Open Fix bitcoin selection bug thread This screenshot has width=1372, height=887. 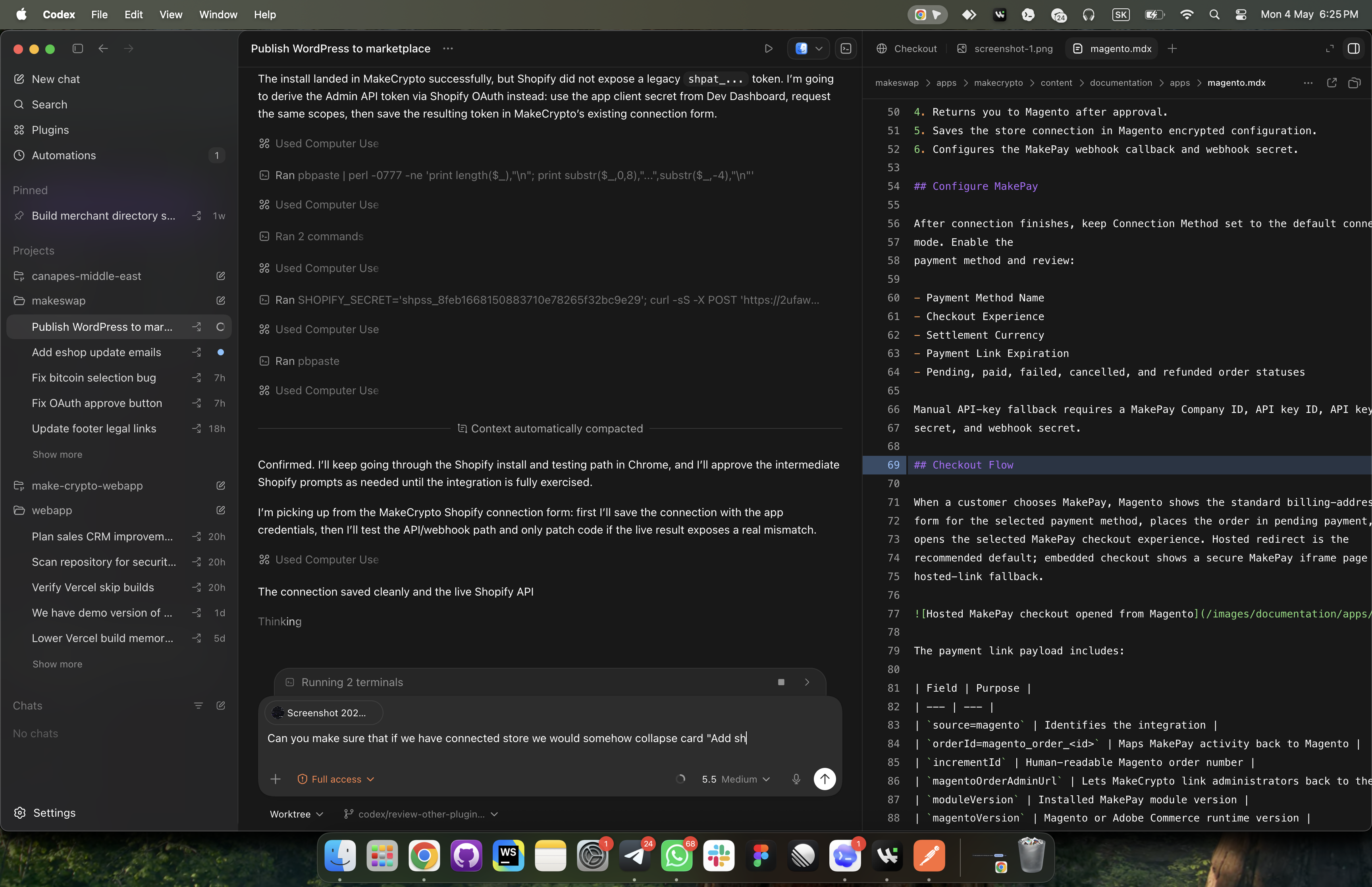click(x=119, y=377)
